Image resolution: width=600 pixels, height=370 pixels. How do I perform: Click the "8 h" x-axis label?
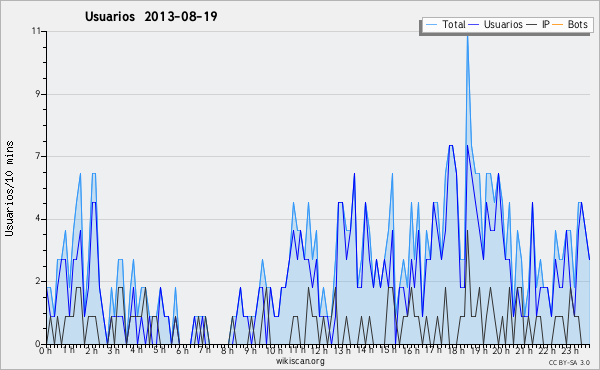click(227, 350)
